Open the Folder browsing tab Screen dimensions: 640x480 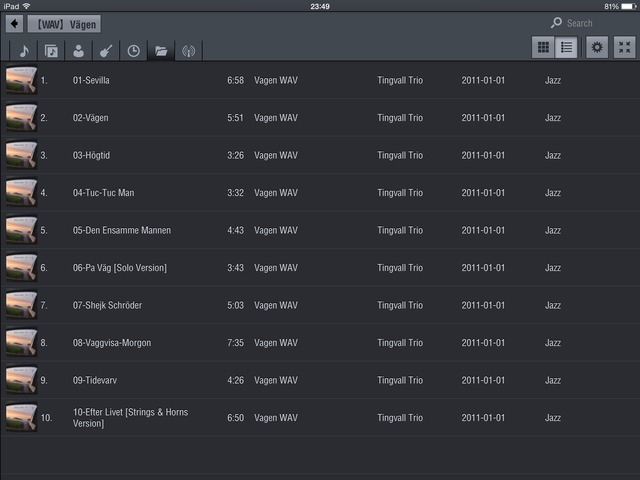coord(160,50)
